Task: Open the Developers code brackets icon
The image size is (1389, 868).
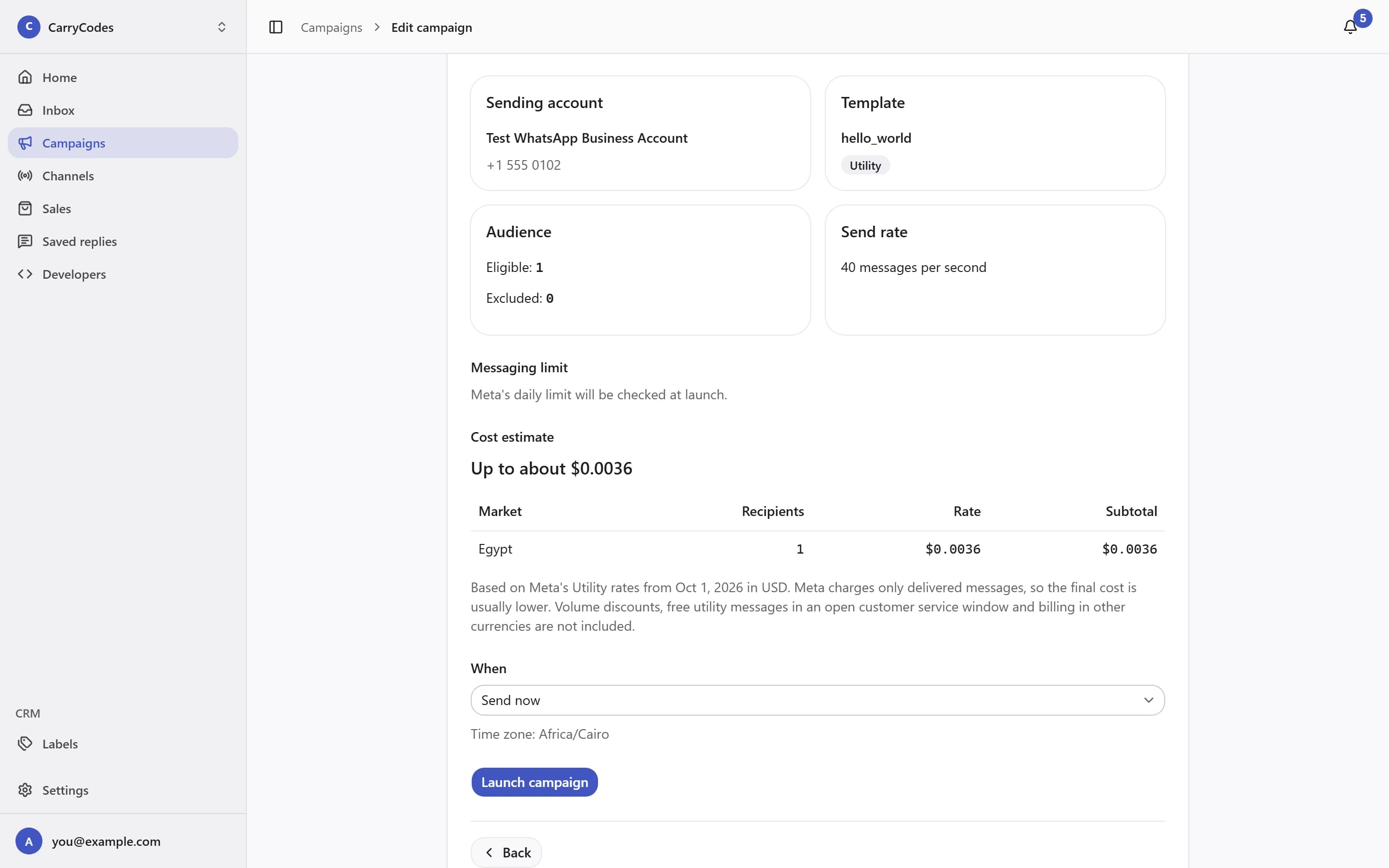Action: (25, 274)
